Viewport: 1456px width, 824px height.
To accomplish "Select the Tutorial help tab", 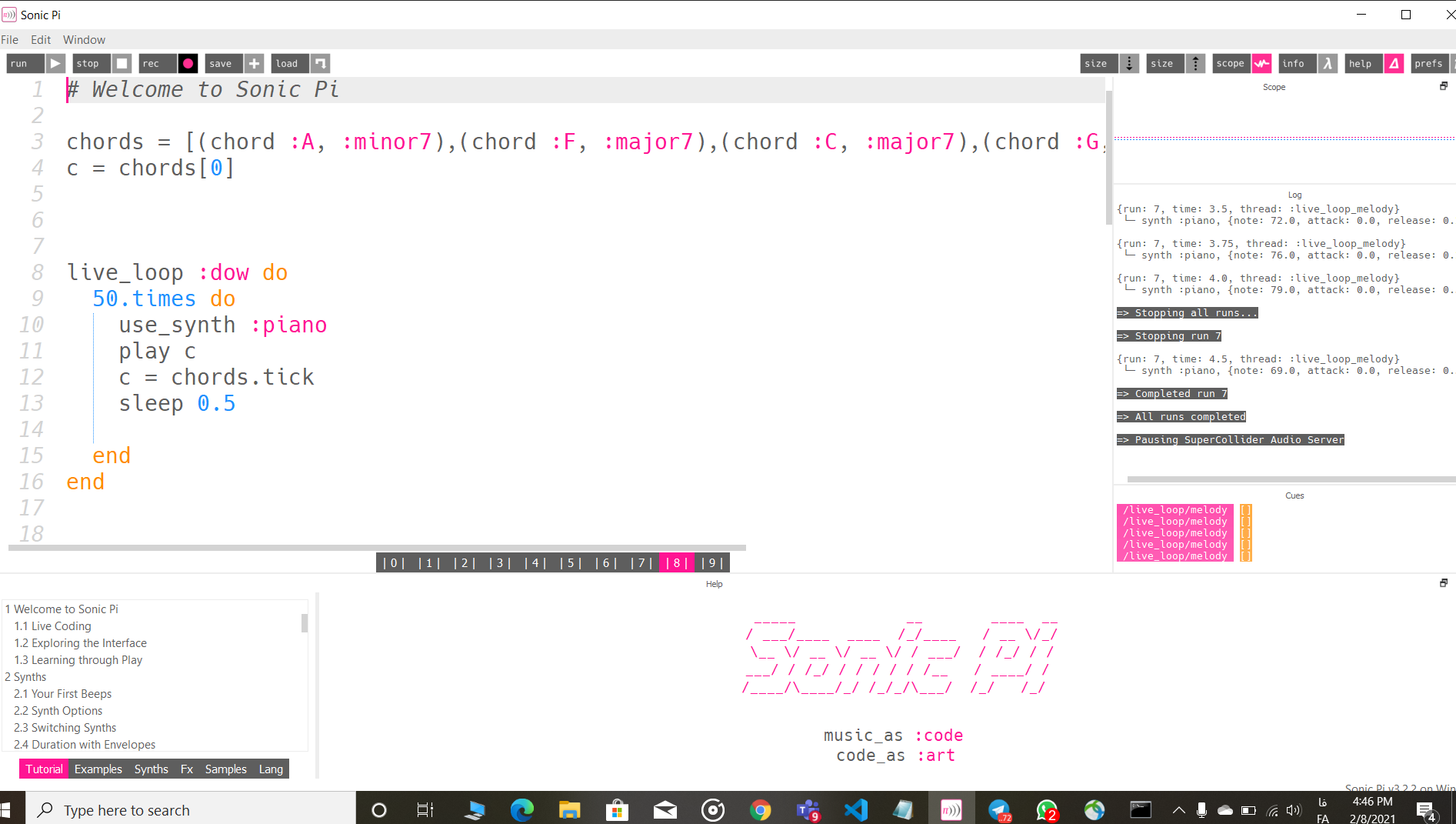I will point(44,769).
